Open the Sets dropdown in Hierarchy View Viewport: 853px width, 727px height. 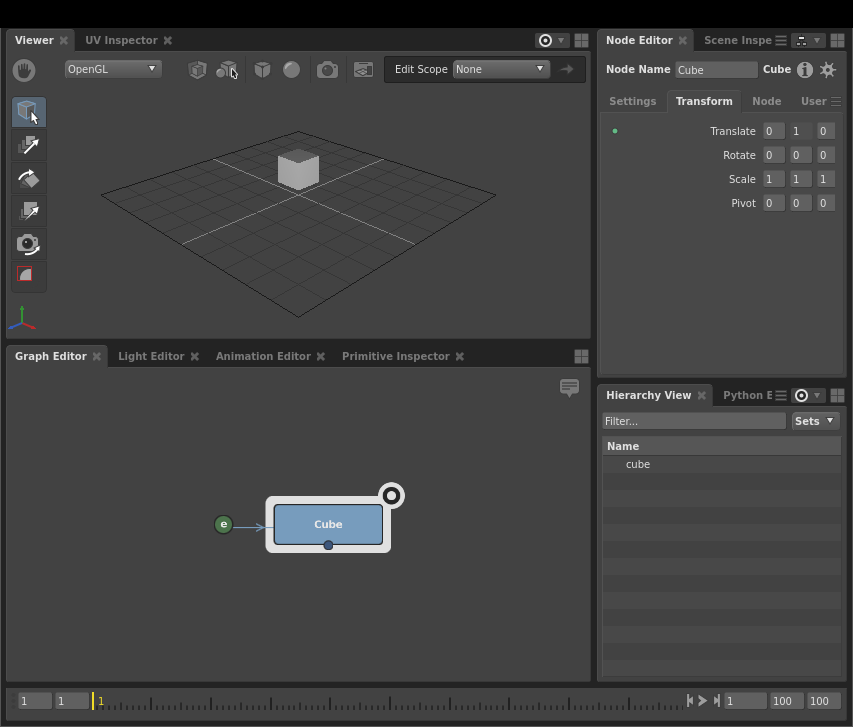814,421
